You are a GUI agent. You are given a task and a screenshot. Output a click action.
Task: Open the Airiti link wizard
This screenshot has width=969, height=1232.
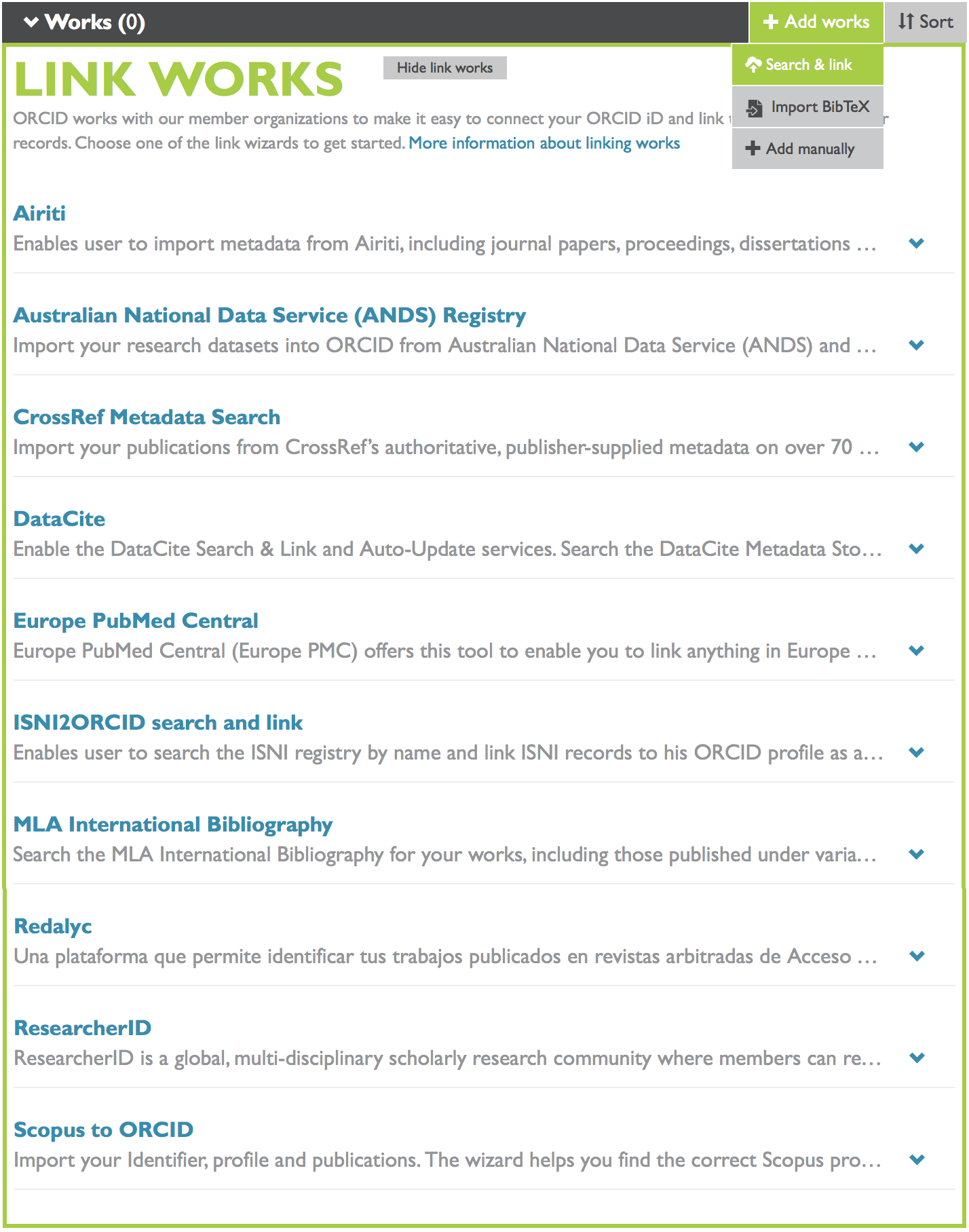[x=40, y=213]
